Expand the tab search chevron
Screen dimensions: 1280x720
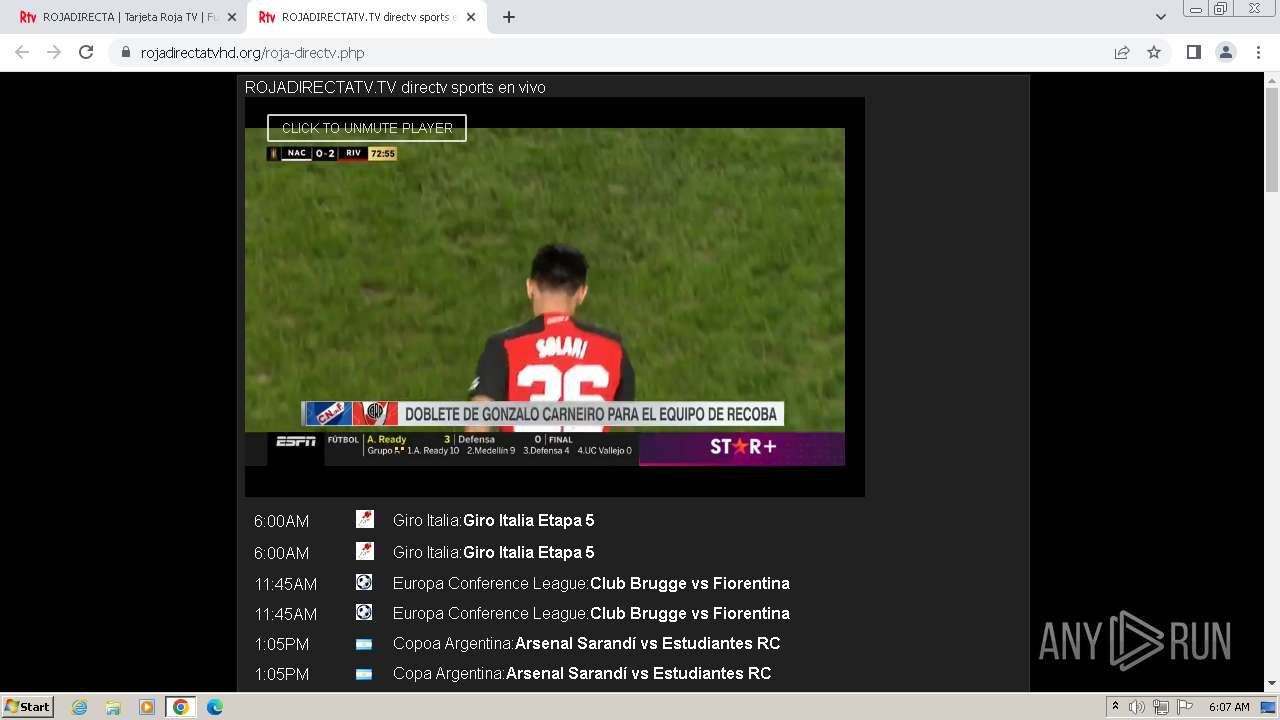point(1160,17)
